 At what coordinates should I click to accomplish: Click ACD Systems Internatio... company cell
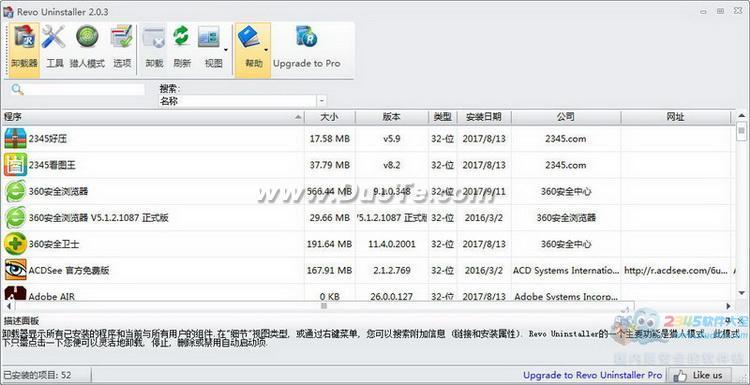[x=566, y=271]
